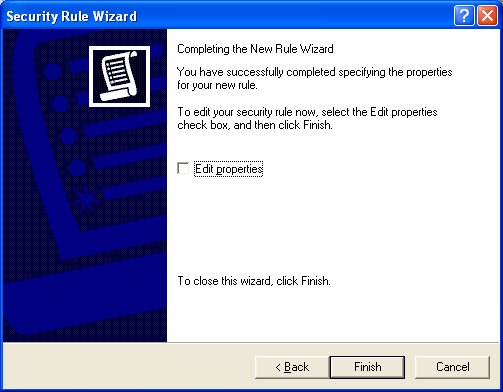Click Finish to close the wizard
This screenshot has width=503, height=392.
[x=367, y=367]
